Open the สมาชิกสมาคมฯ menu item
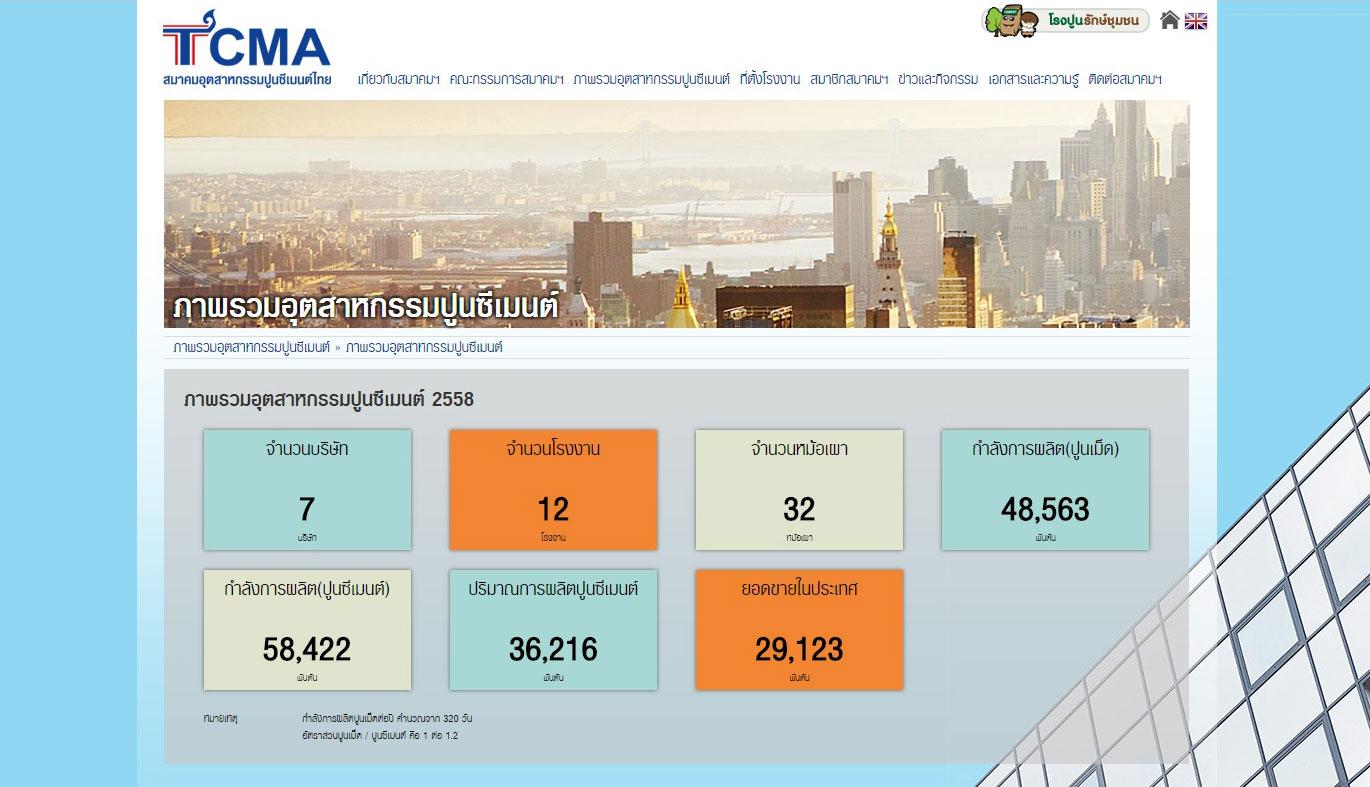The height and width of the screenshot is (787, 1370). click(x=849, y=79)
